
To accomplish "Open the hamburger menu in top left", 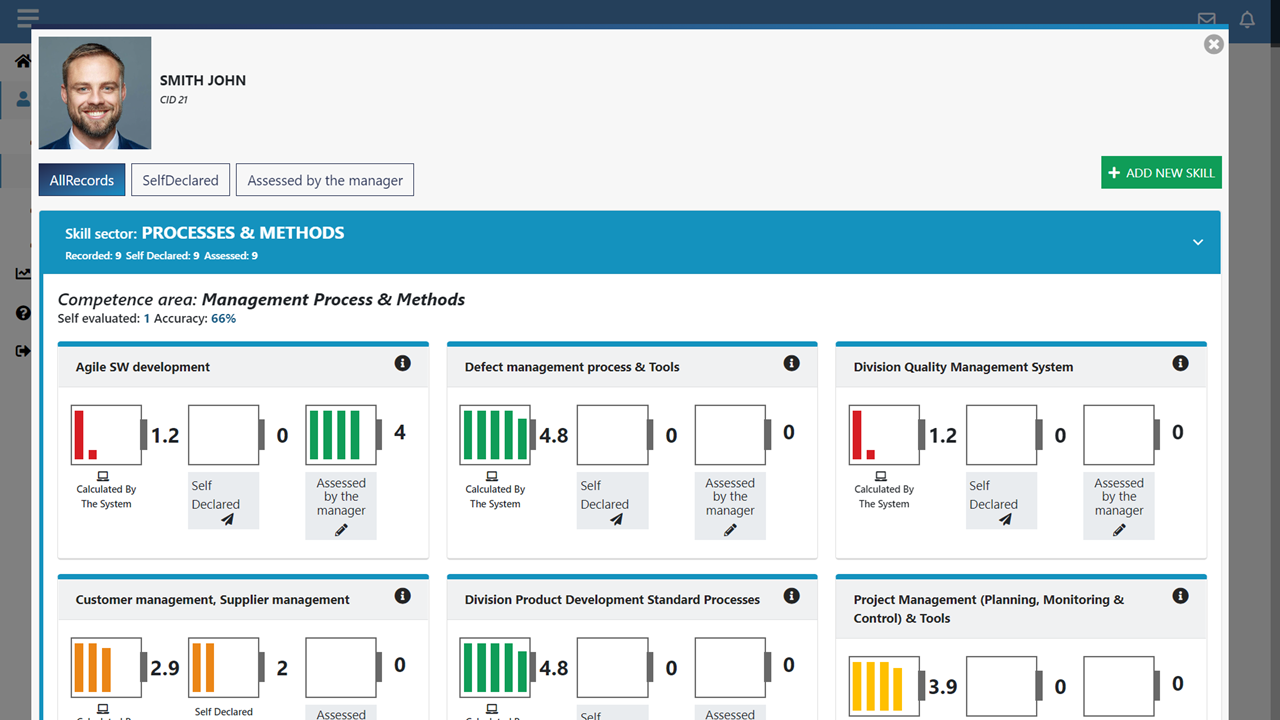I will point(28,18).
